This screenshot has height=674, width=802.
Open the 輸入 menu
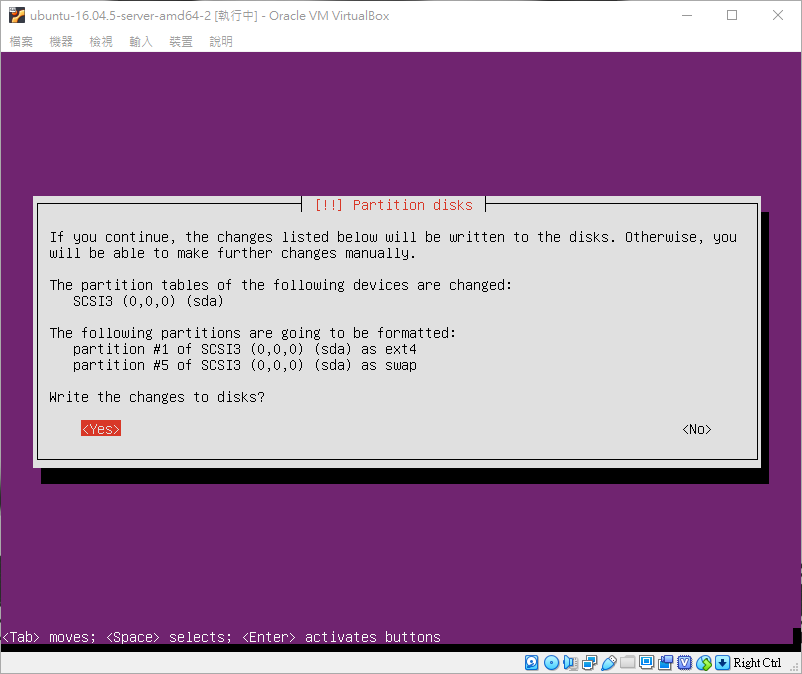pyautogui.click(x=141, y=41)
